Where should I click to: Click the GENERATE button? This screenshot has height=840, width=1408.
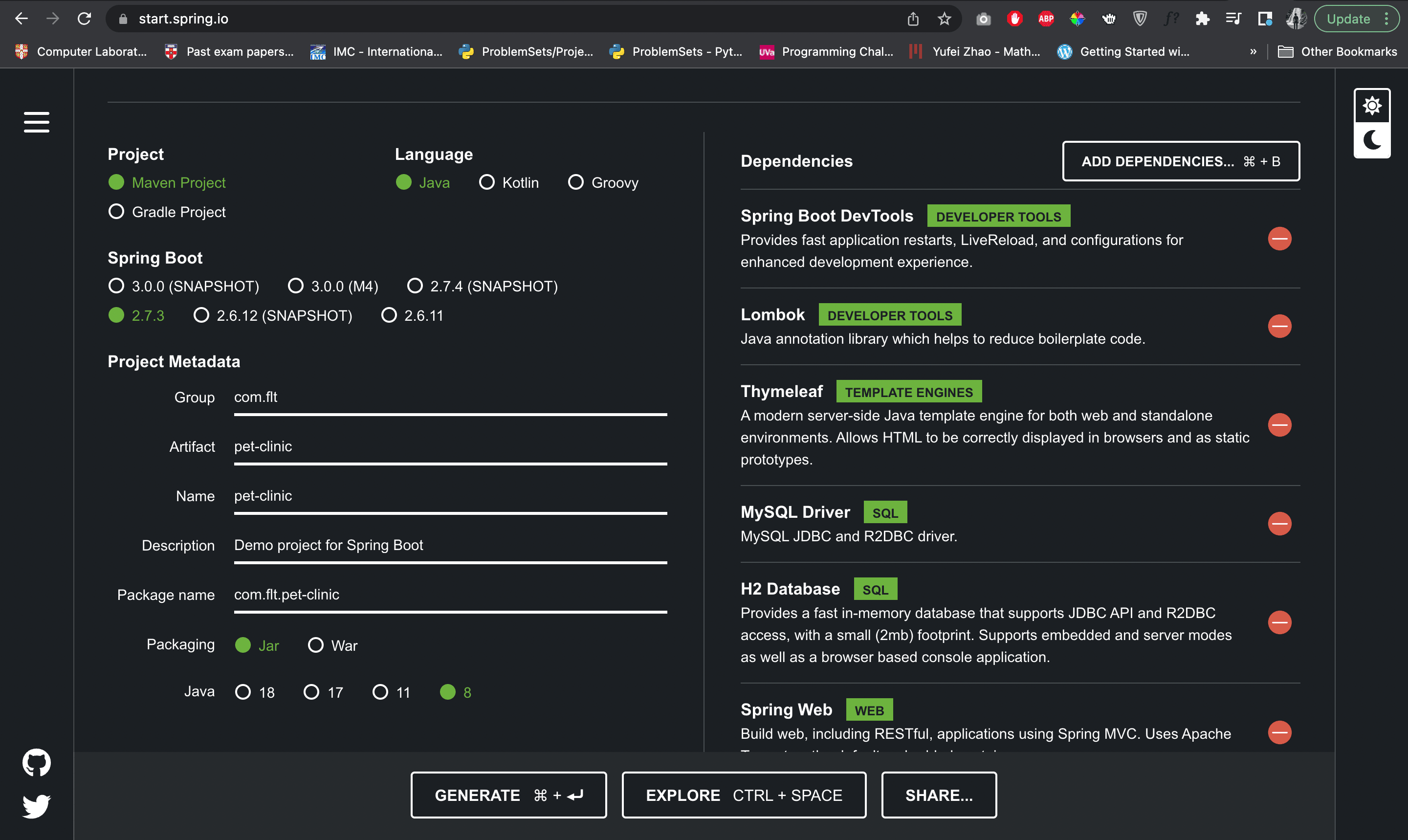(508, 795)
